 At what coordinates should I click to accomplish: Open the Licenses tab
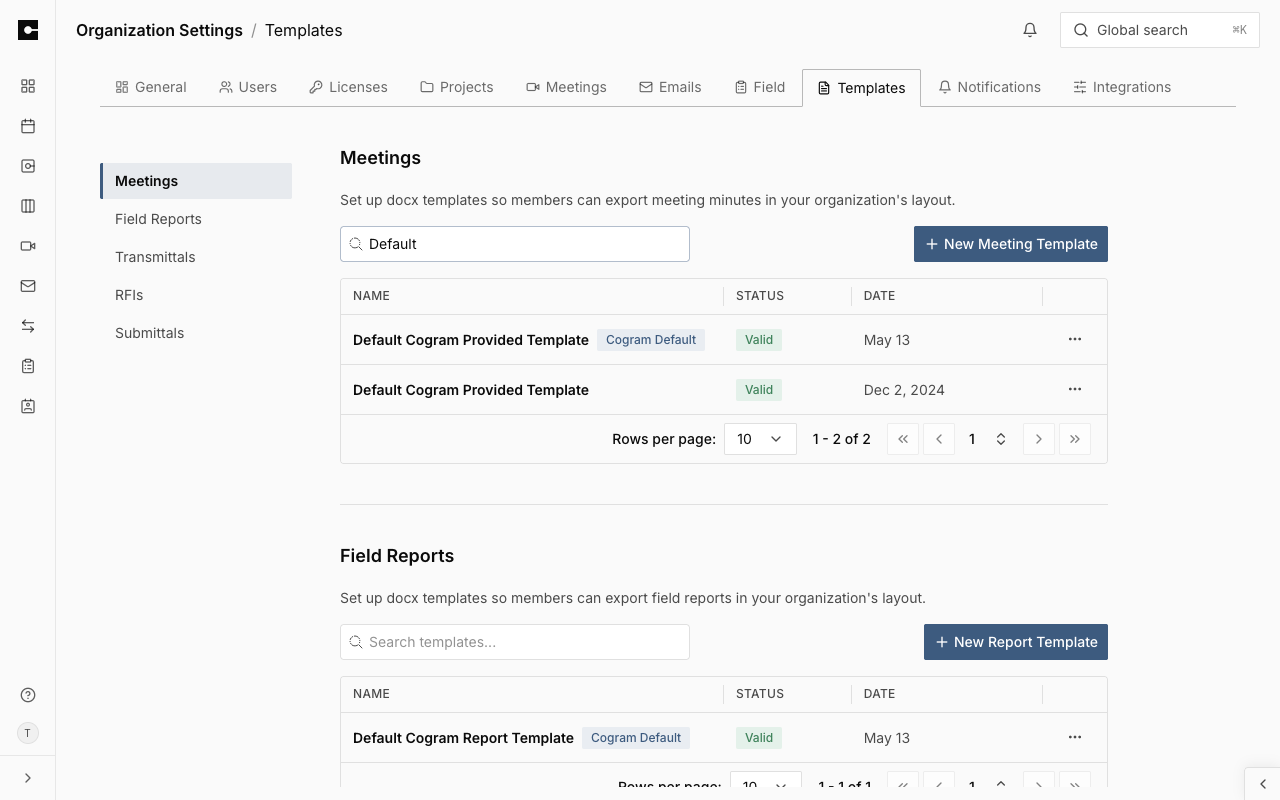[349, 87]
